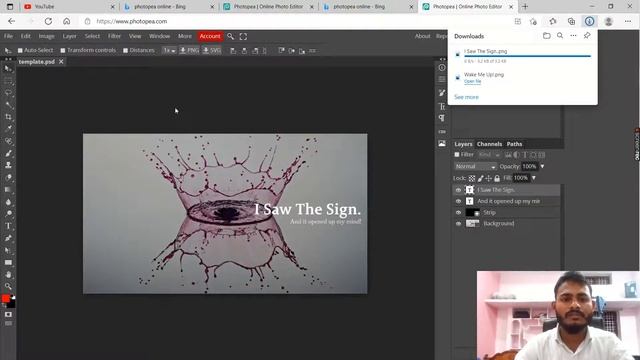The height and width of the screenshot is (360, 640).
Task: Select the Crop tool
Action: (x=8, y=117)
